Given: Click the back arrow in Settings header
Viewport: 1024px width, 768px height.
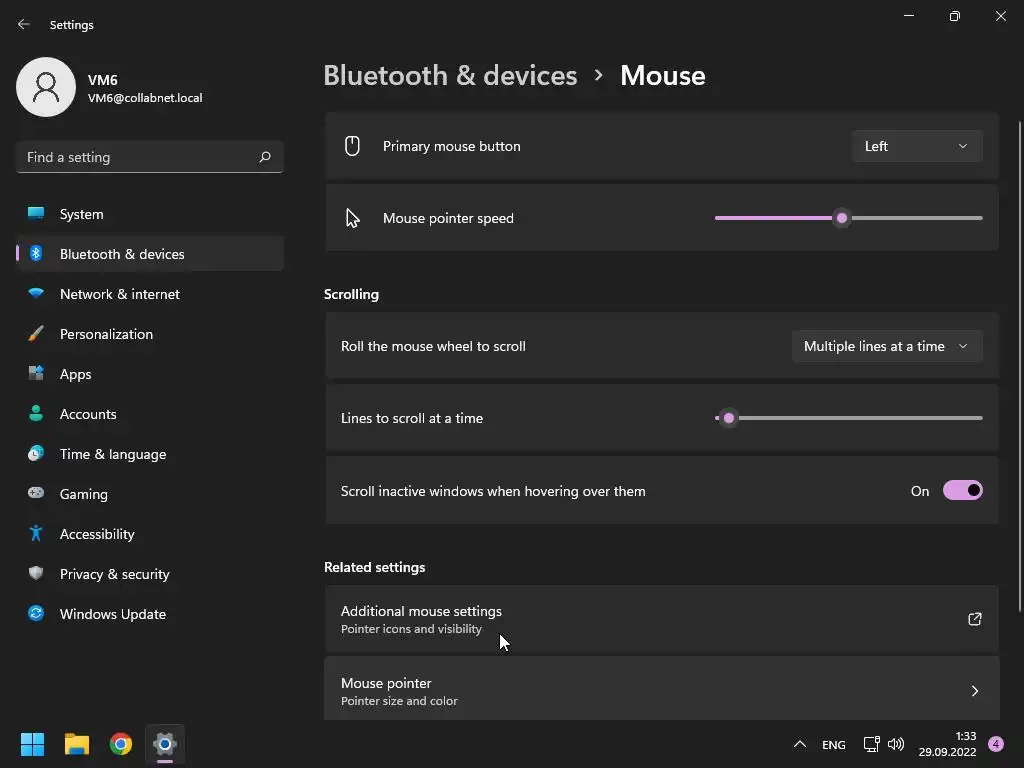Looking at the screenshot, I should point(24,24).
